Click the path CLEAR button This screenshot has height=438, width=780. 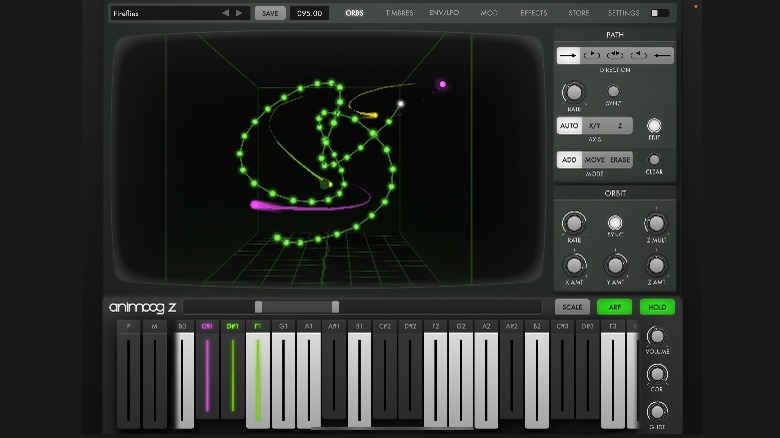pos(654,159)
